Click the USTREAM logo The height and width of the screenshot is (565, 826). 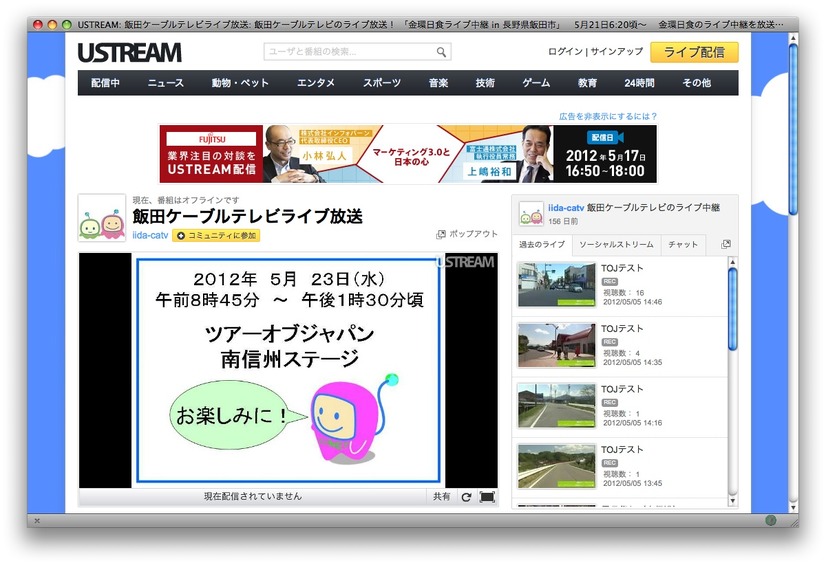point(130,53)
